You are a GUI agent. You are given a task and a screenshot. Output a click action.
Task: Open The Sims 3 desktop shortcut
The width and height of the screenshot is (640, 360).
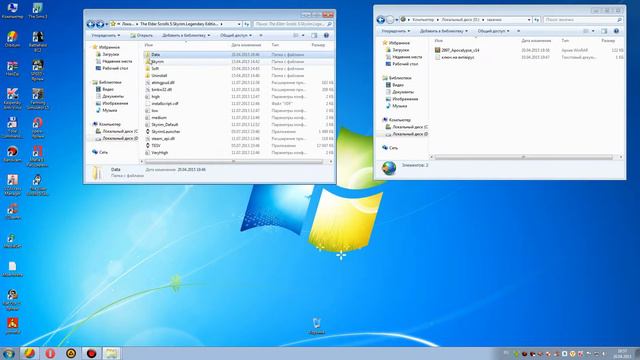[38, 11]
